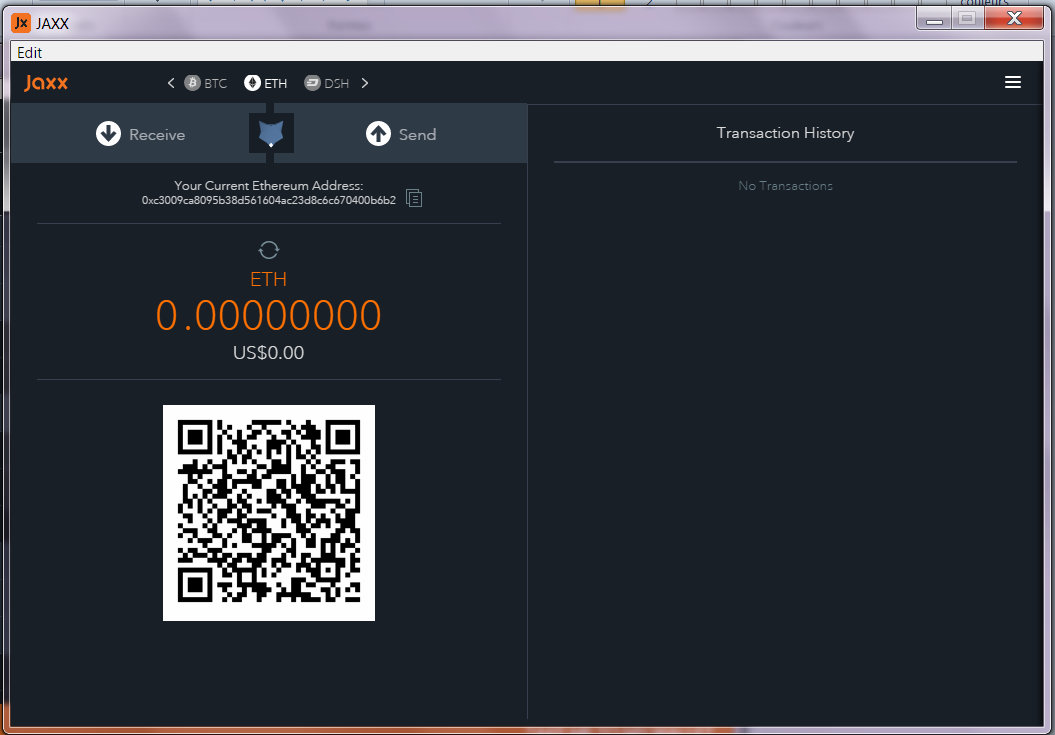The width and height of the screenshot is (1055, 735).
Task: Click the Send up-arrow icon
Action: pyautogui.click(x=378, y=133)
